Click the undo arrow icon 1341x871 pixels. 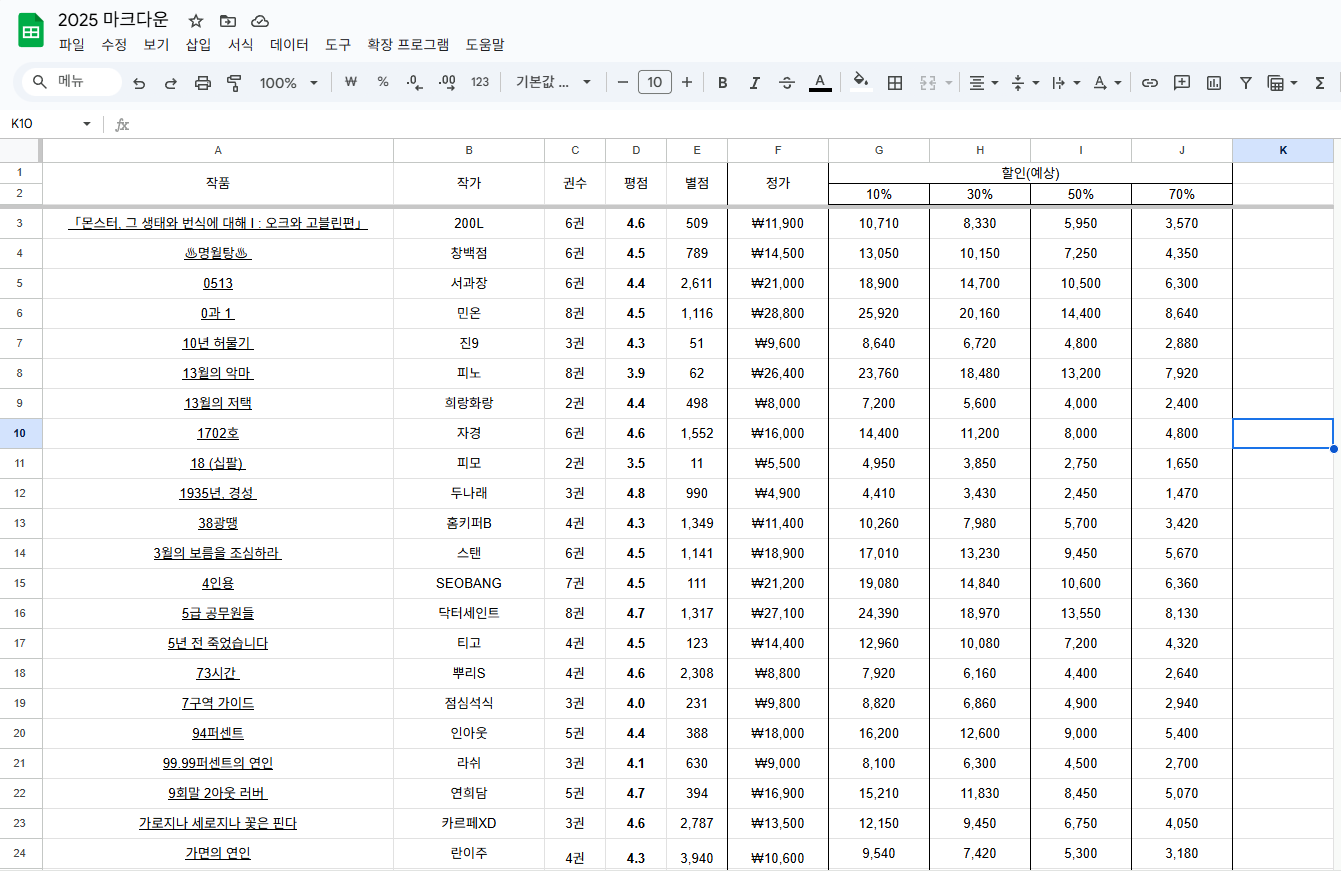pyautogui.click(x=139, y=83)
